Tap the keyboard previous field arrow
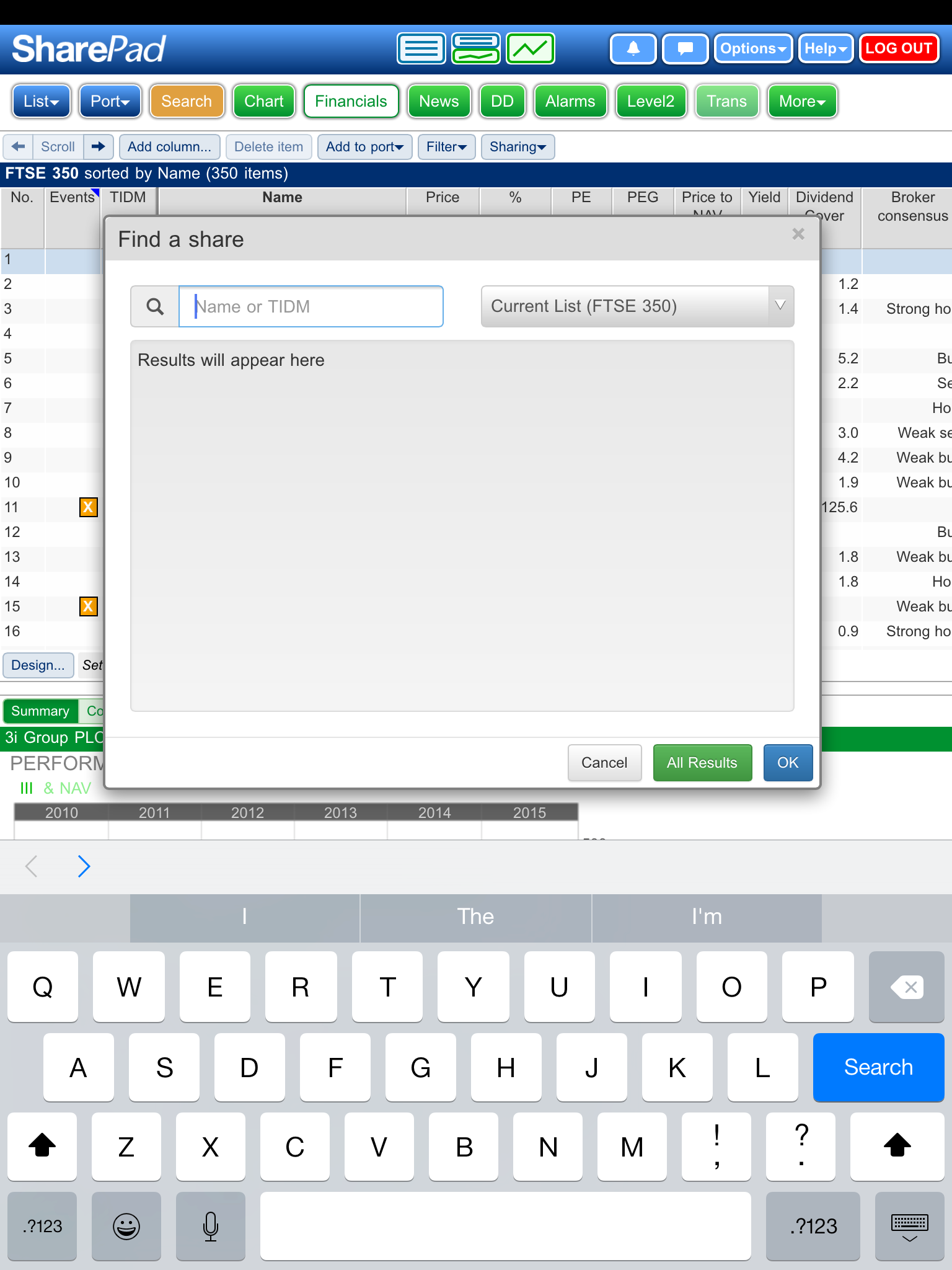952x1270 pixels. pyautogui.click(x=31, y=866)
